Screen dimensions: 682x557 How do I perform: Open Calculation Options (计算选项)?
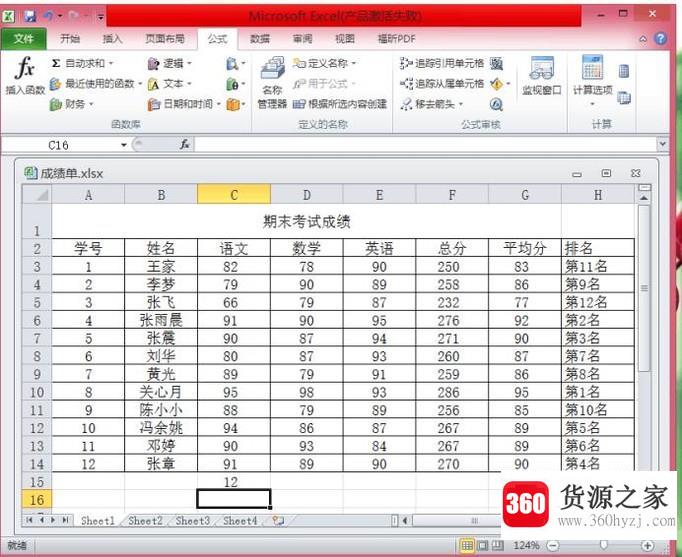pos(592,81)
